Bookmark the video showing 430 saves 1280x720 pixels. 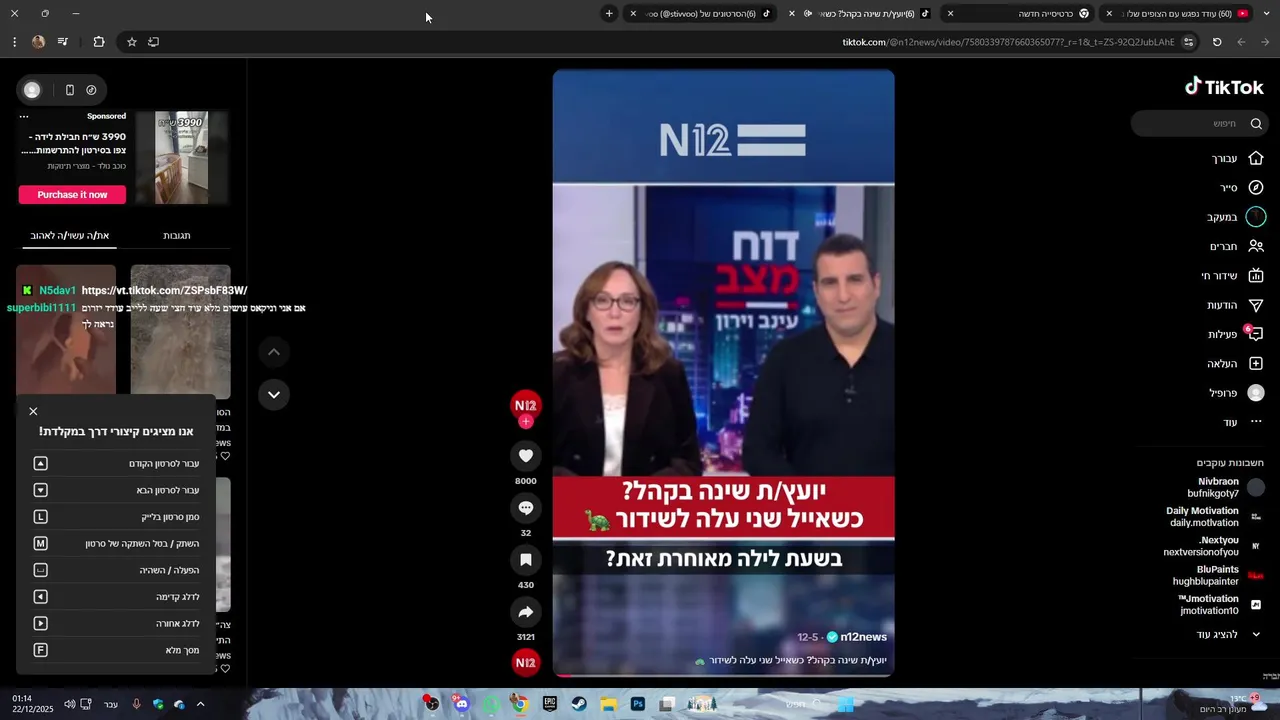tap(525, 560)
